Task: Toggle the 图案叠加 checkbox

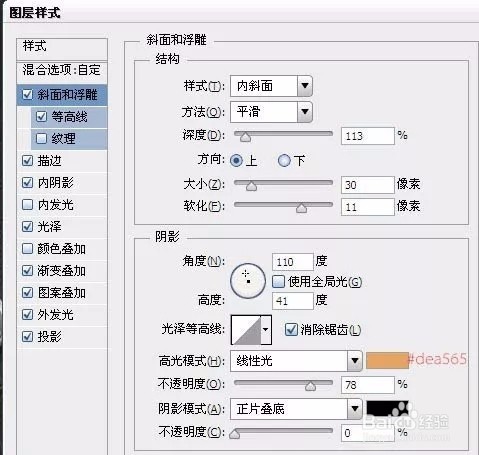Action: [x=27, y=293]
